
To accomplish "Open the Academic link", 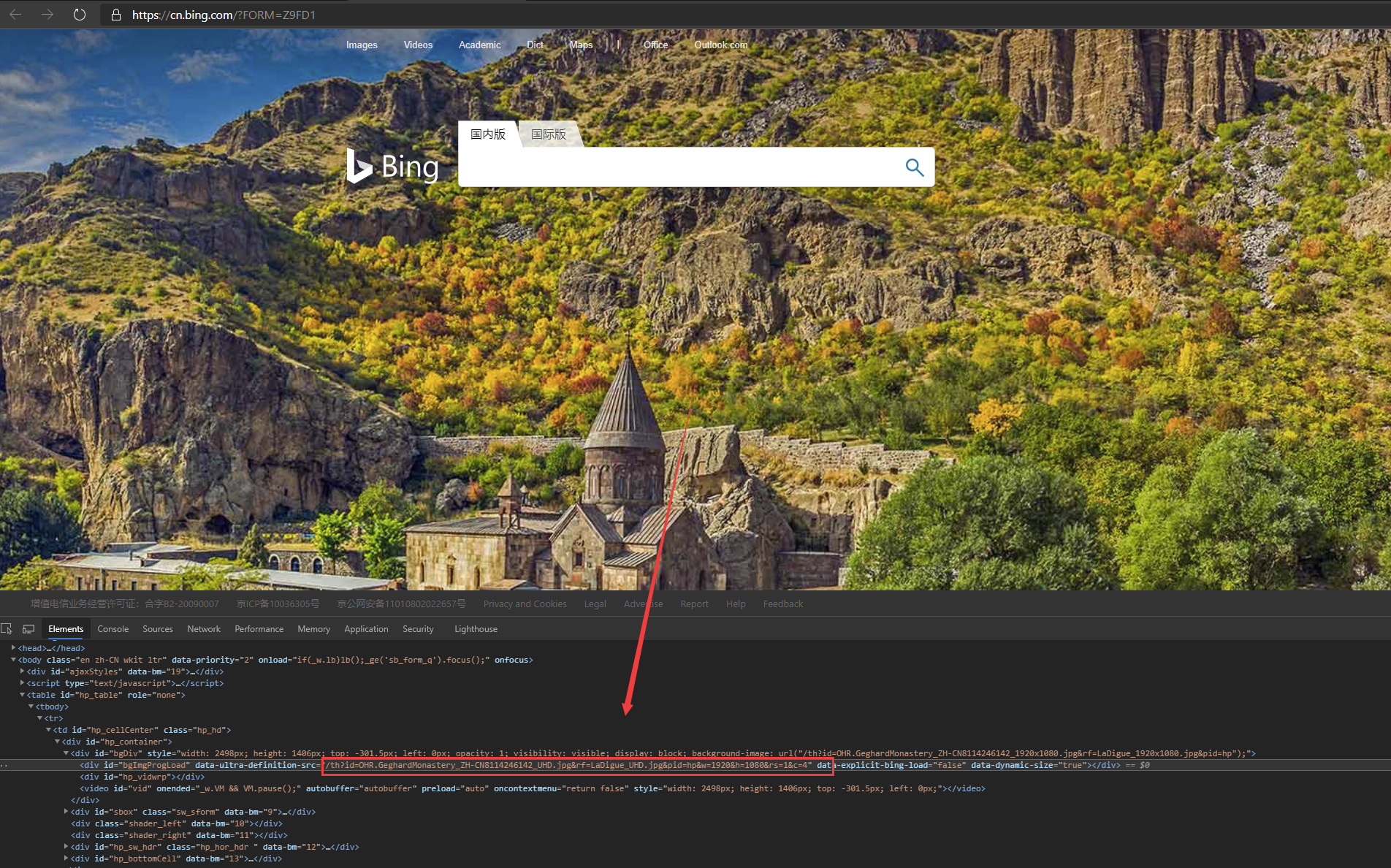I will coord(479,45).
